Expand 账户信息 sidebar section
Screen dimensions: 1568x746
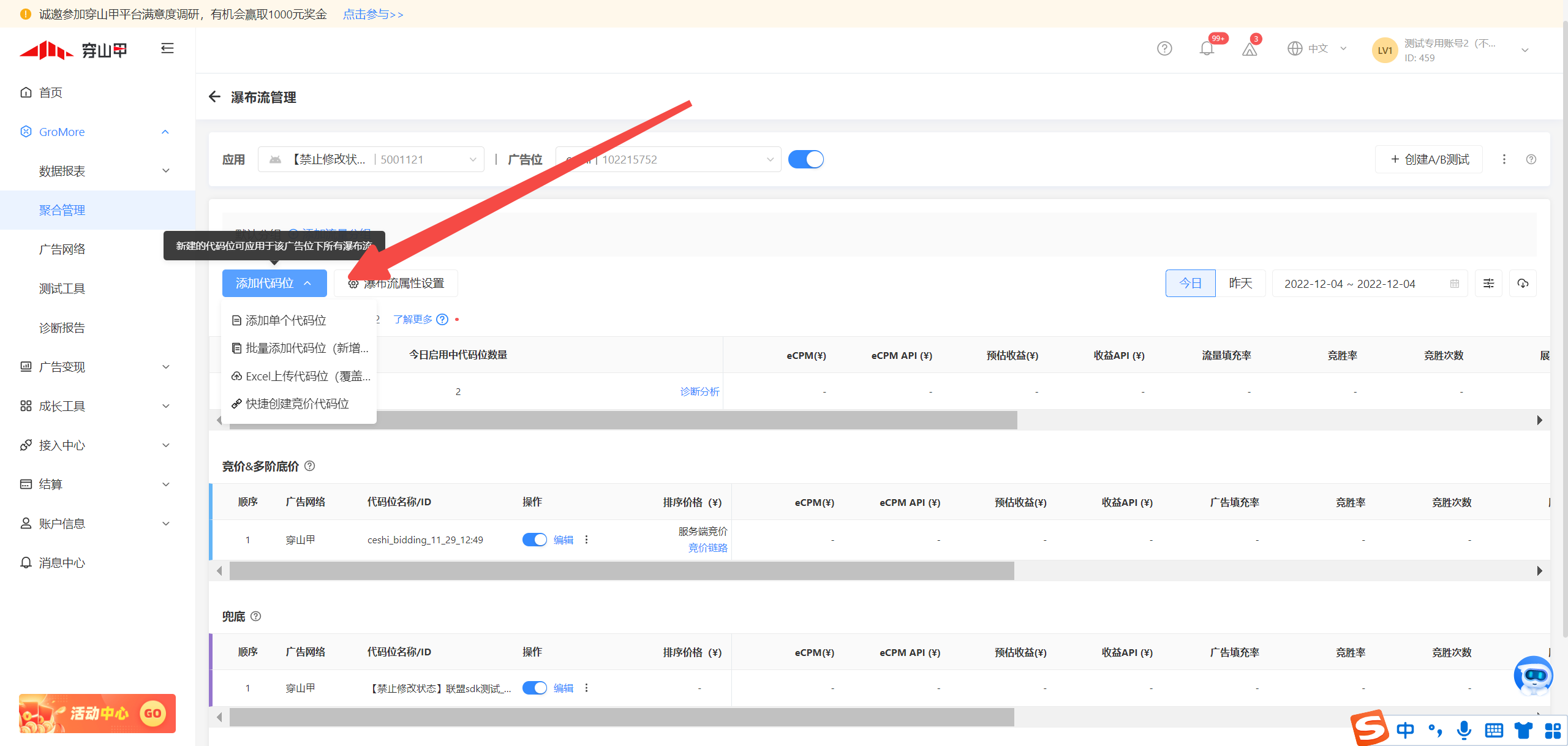pyautogui.click(x=165, y=524)
